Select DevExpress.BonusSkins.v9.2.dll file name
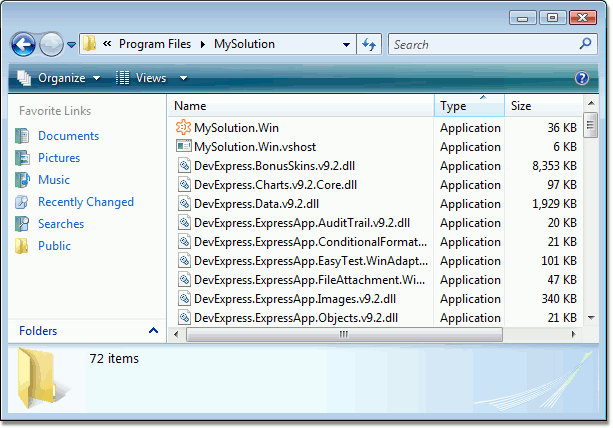This screenshot has height=428, width=613. click(x=274, y=166)
